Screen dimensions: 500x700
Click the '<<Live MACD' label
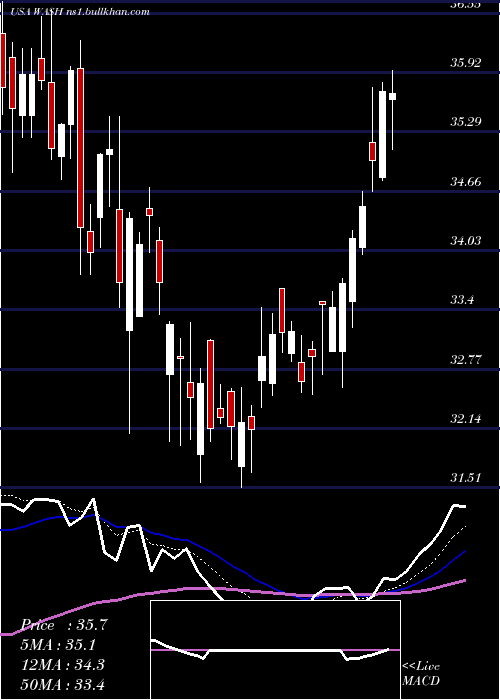421,673
